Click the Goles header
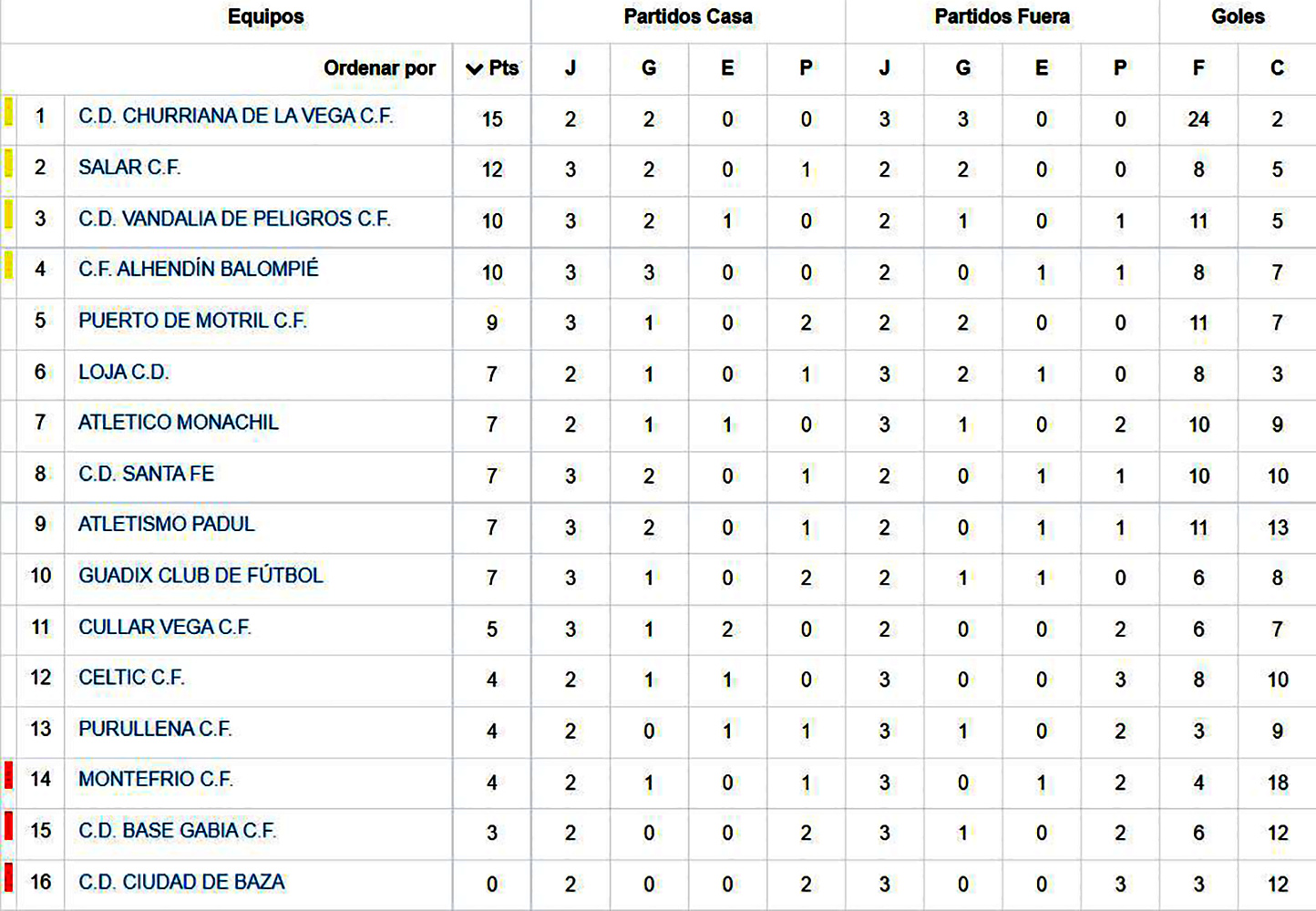1316x911 pixels. click(x=1238, y=17)
